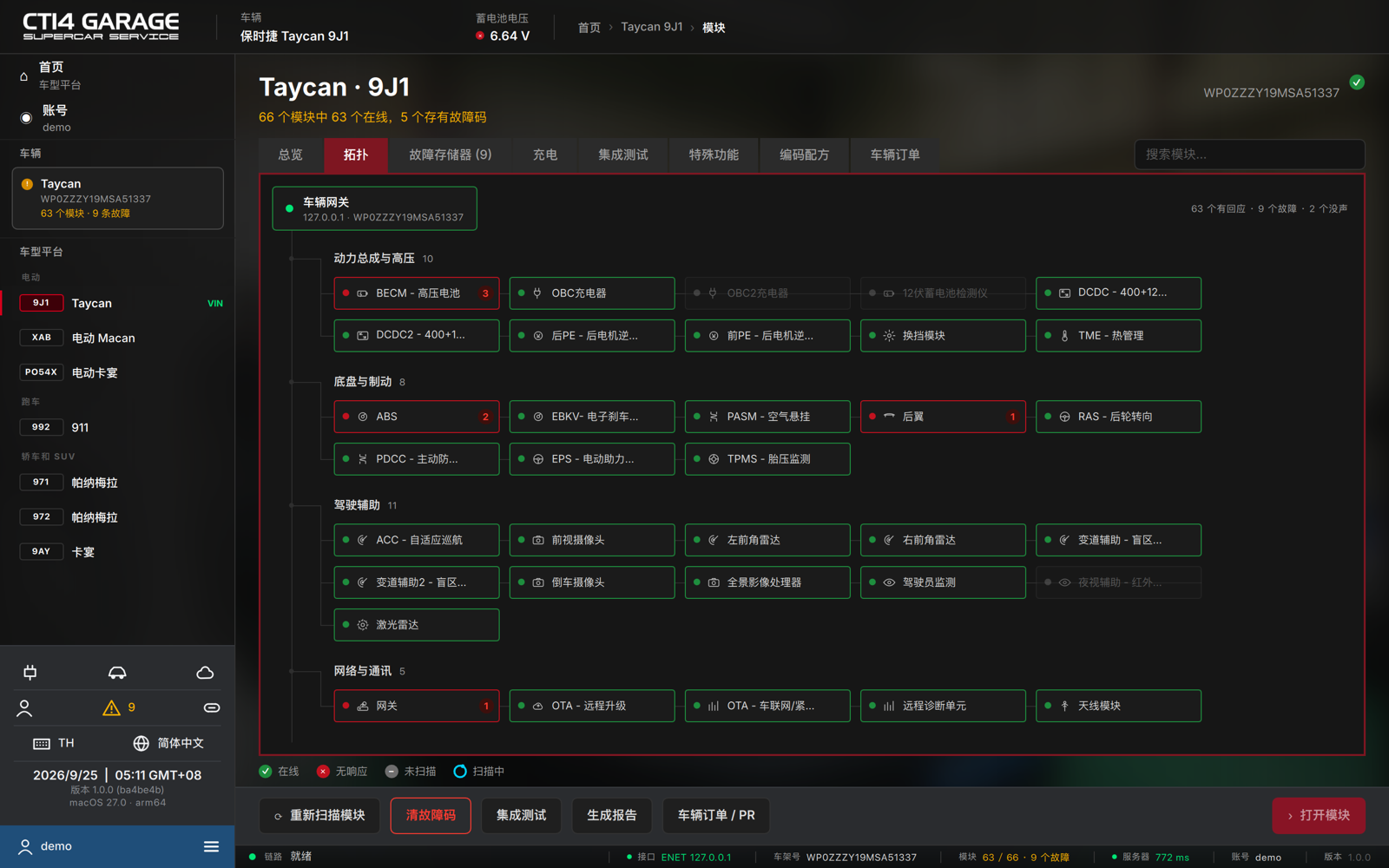Click the 重新扫描模块 button

tap(319, 816)
